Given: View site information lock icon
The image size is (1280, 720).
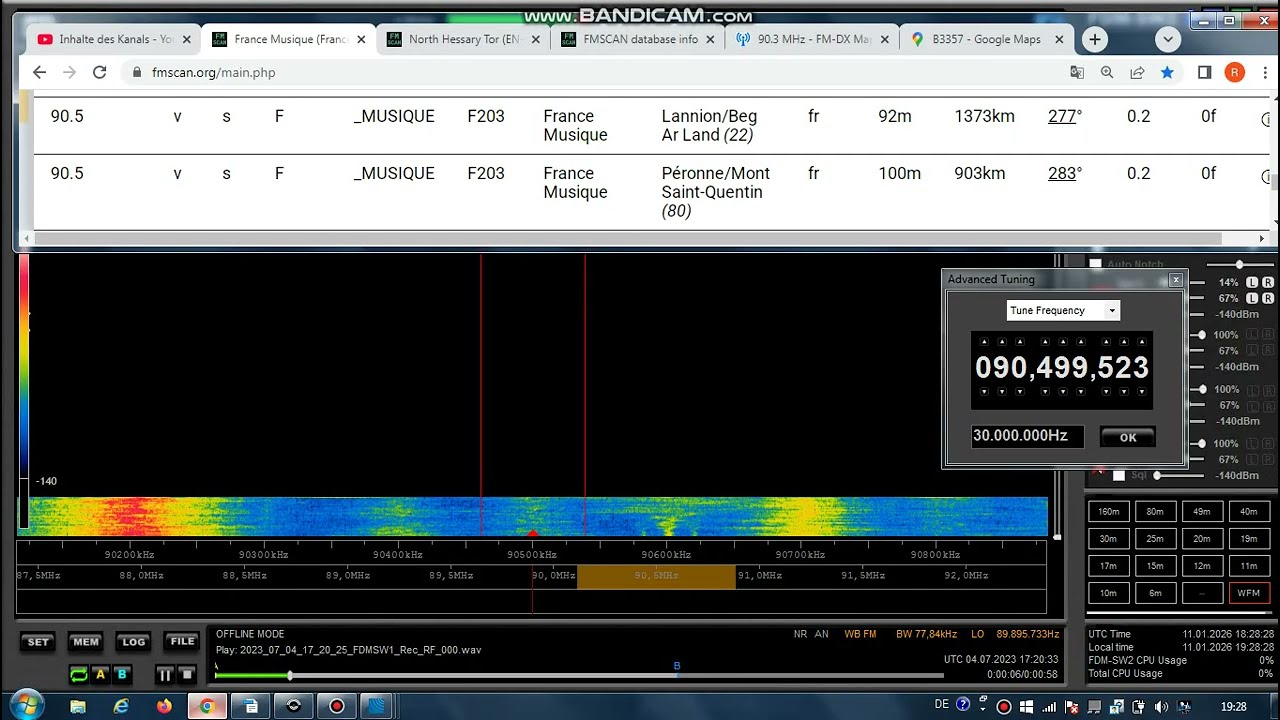Looking at the screenshot, I should 137,72.
